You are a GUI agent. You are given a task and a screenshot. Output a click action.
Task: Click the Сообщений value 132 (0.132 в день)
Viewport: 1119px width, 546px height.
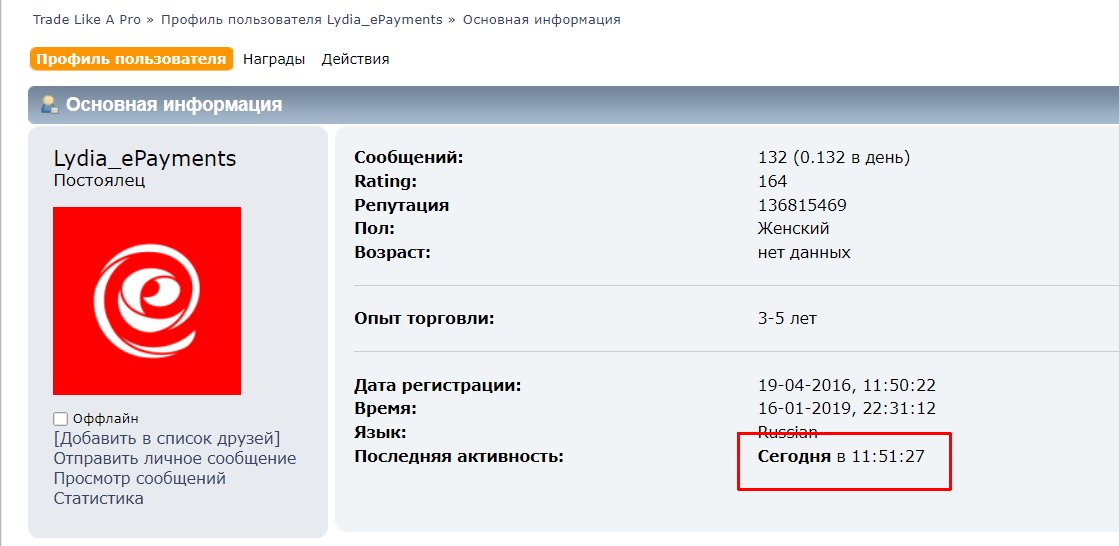tap(834, 158)
